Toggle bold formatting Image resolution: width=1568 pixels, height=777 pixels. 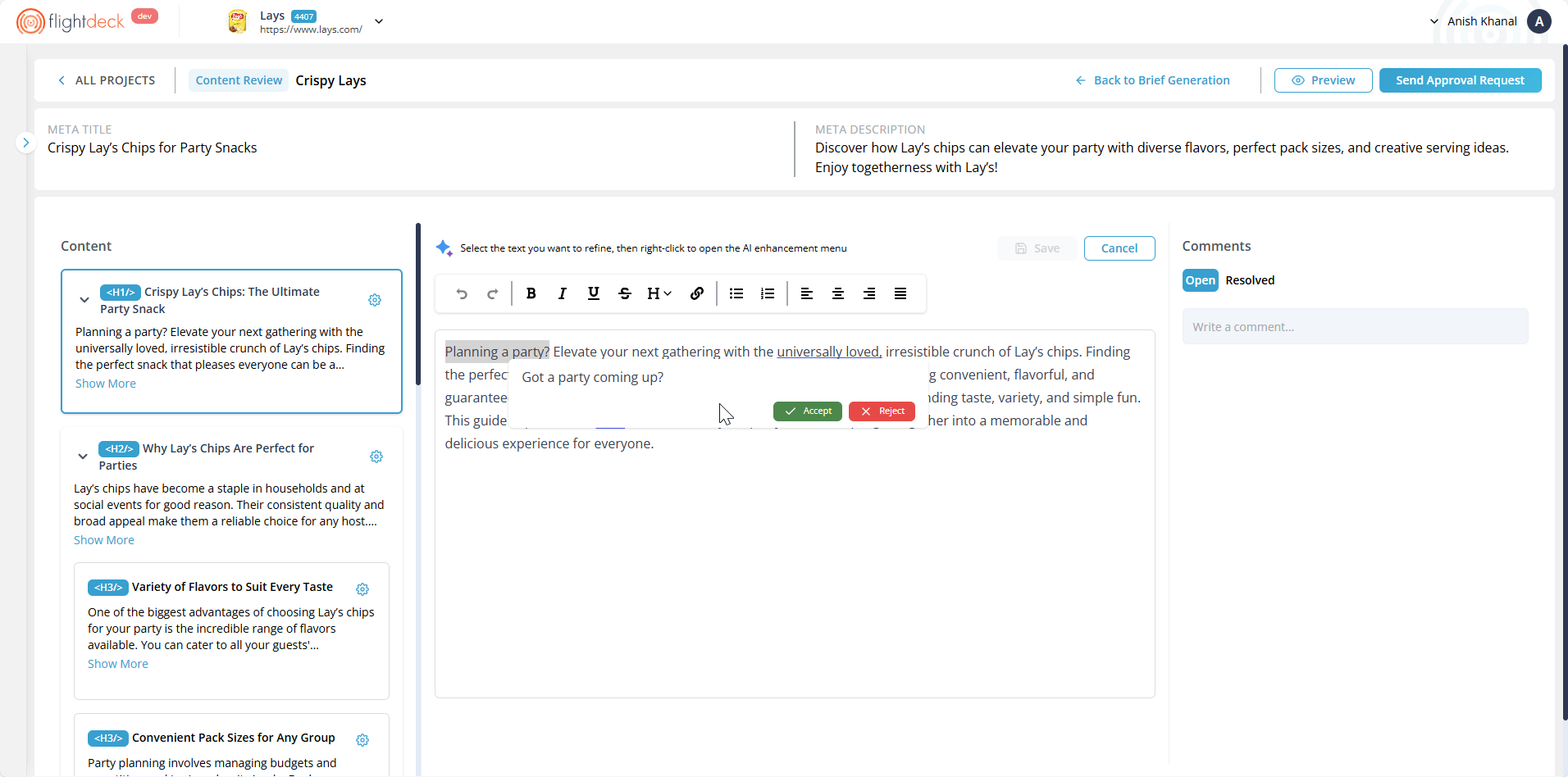tap(531, 293)
